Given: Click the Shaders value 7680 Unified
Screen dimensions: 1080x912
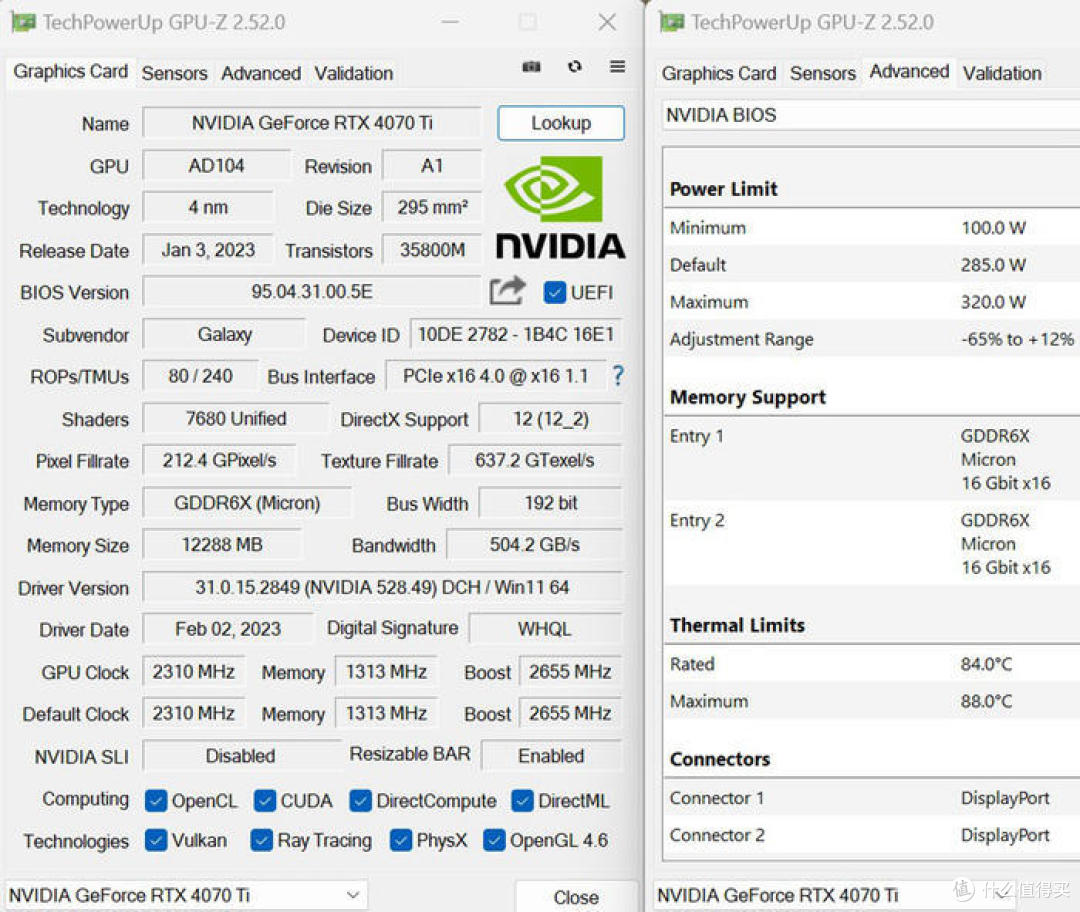Looking at the screenshot, I should point(236,419).
